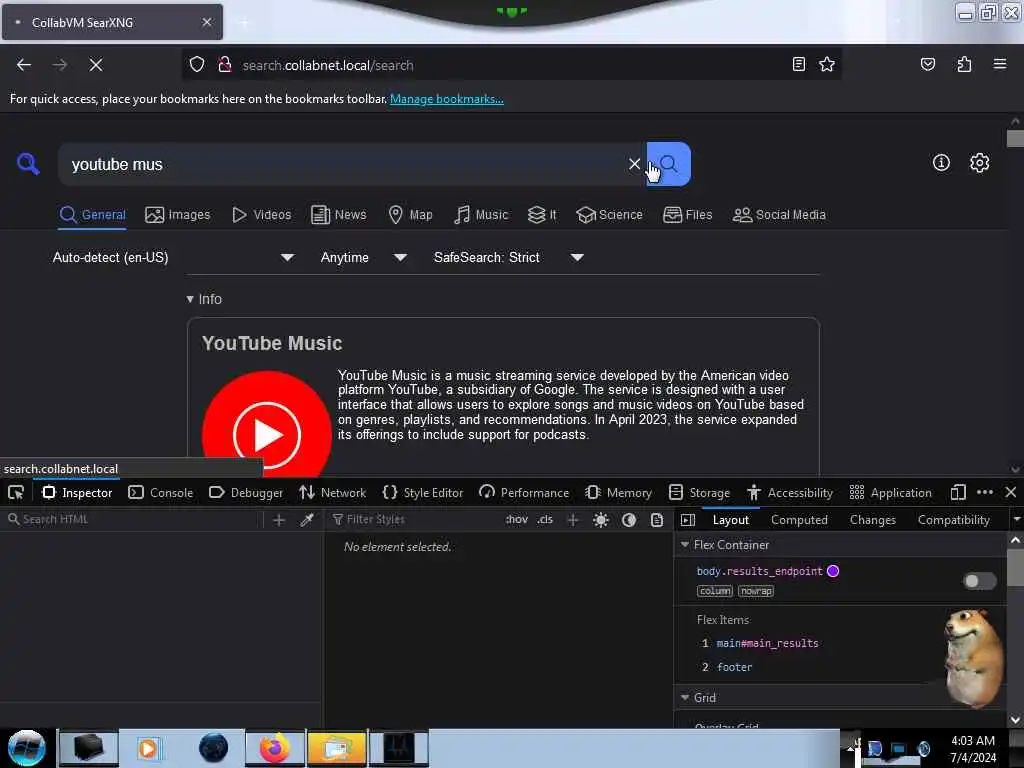Open the SearXNG about info icon
The width and height of the screenshot is (1024, 768).
tap(940, 163)
